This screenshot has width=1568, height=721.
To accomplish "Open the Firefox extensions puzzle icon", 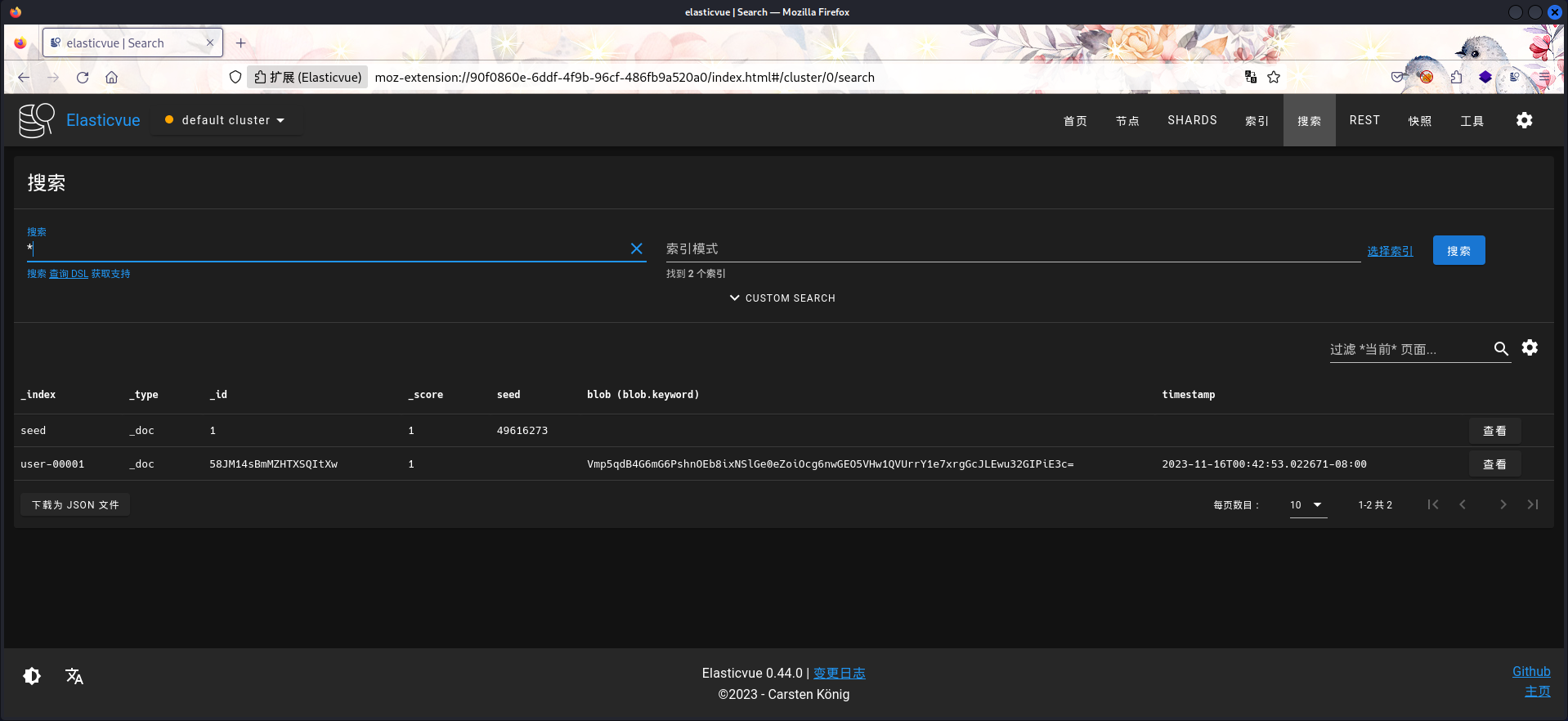I will (x=1456, y=77).
